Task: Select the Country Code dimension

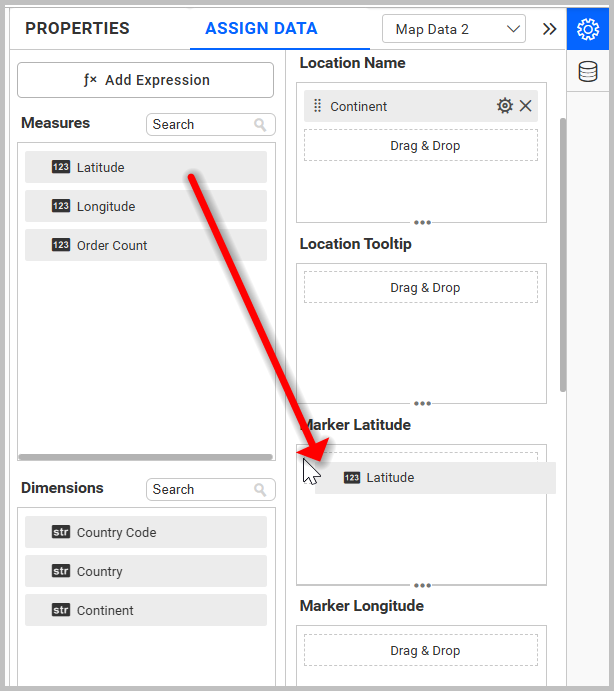Action: click(146, 532)
